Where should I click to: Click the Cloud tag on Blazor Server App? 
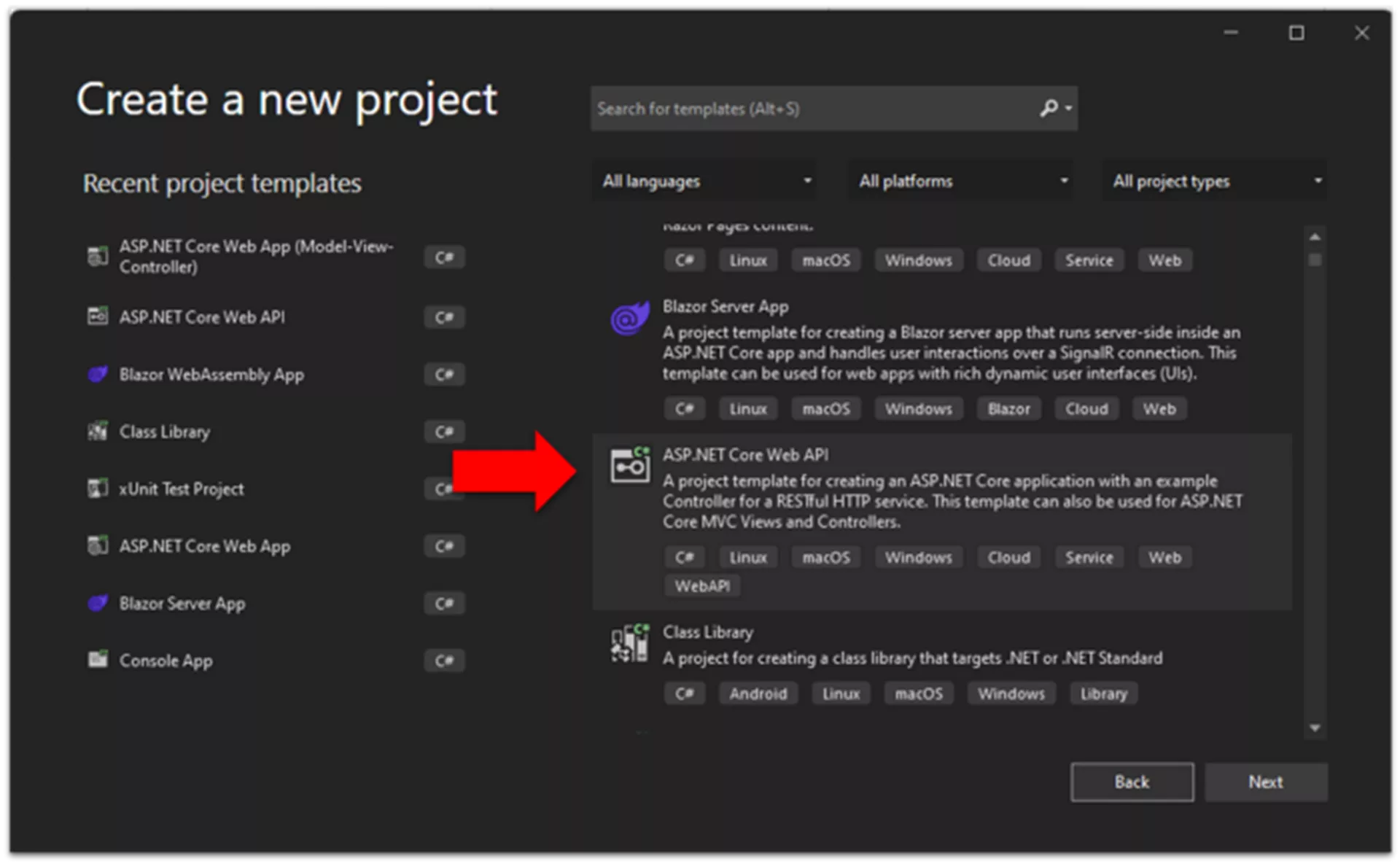[1086, 409]
